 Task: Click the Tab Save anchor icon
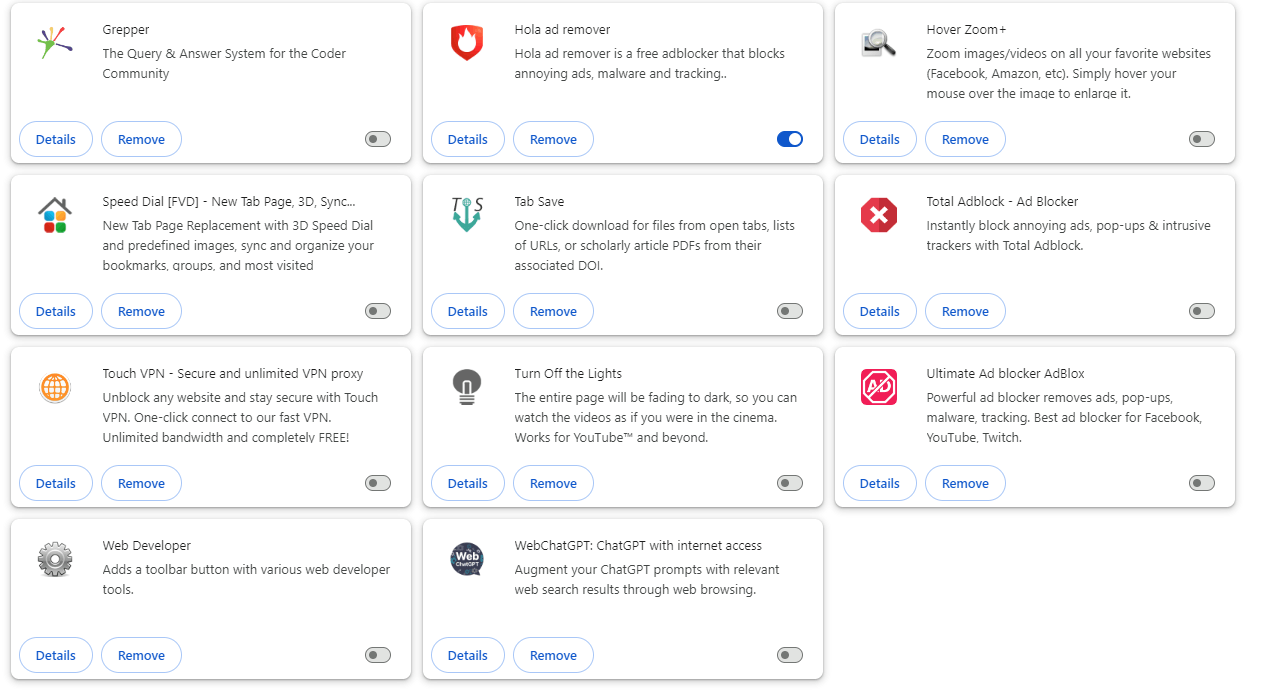[x=467, y=214]
